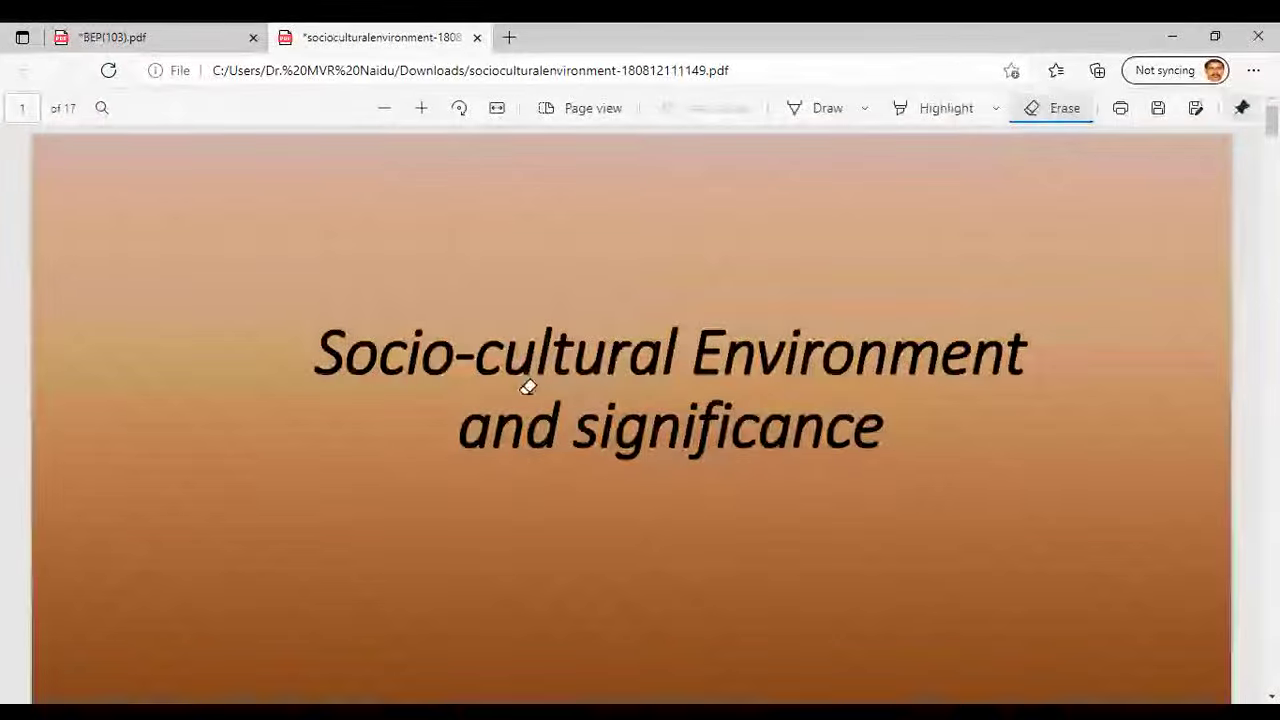Click the Not syncing profile button
This screenshot has width=1280, height=720.
tap(1176, 70)
